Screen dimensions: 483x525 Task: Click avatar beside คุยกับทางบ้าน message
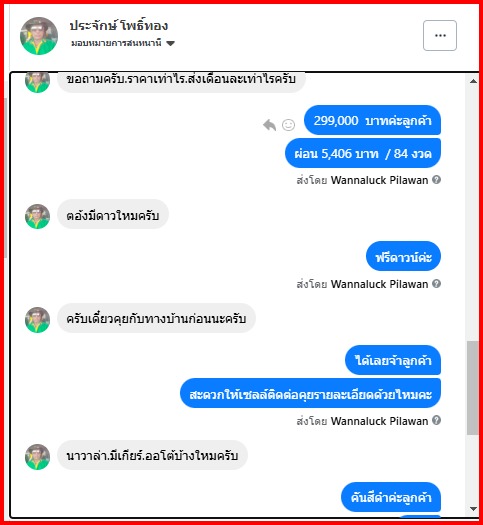pos(37,320)
